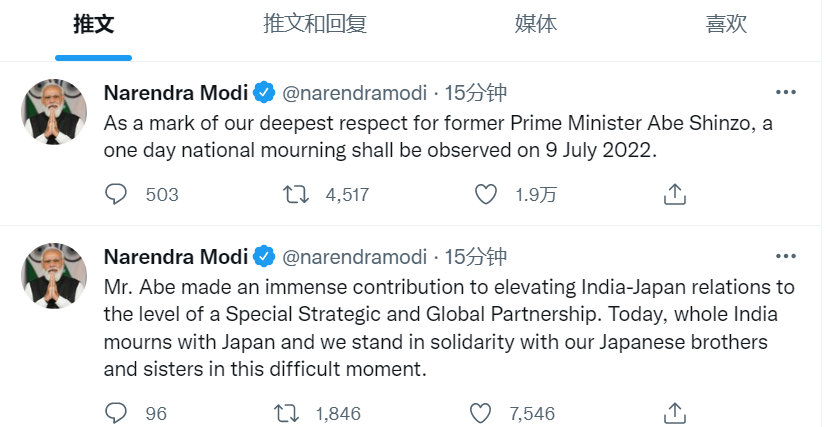Reply to the India-Japan relations tweet
Viewport: 826px width, 427px height.
coord(117,412)
